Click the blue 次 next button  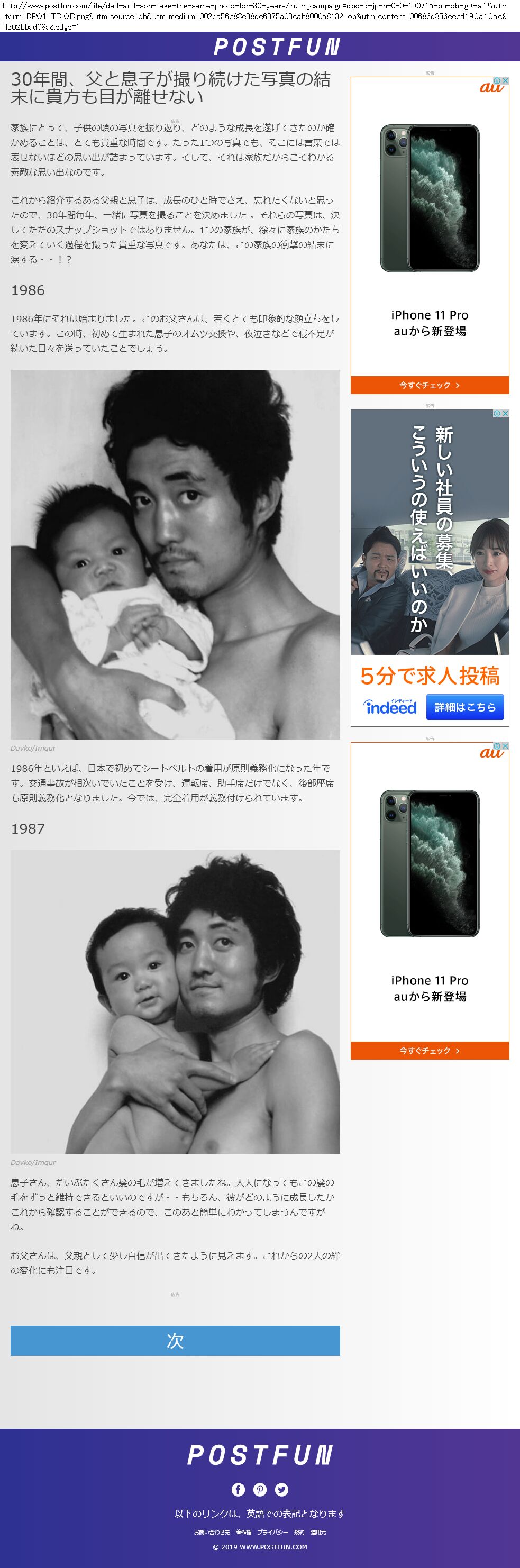(176, 1341)
